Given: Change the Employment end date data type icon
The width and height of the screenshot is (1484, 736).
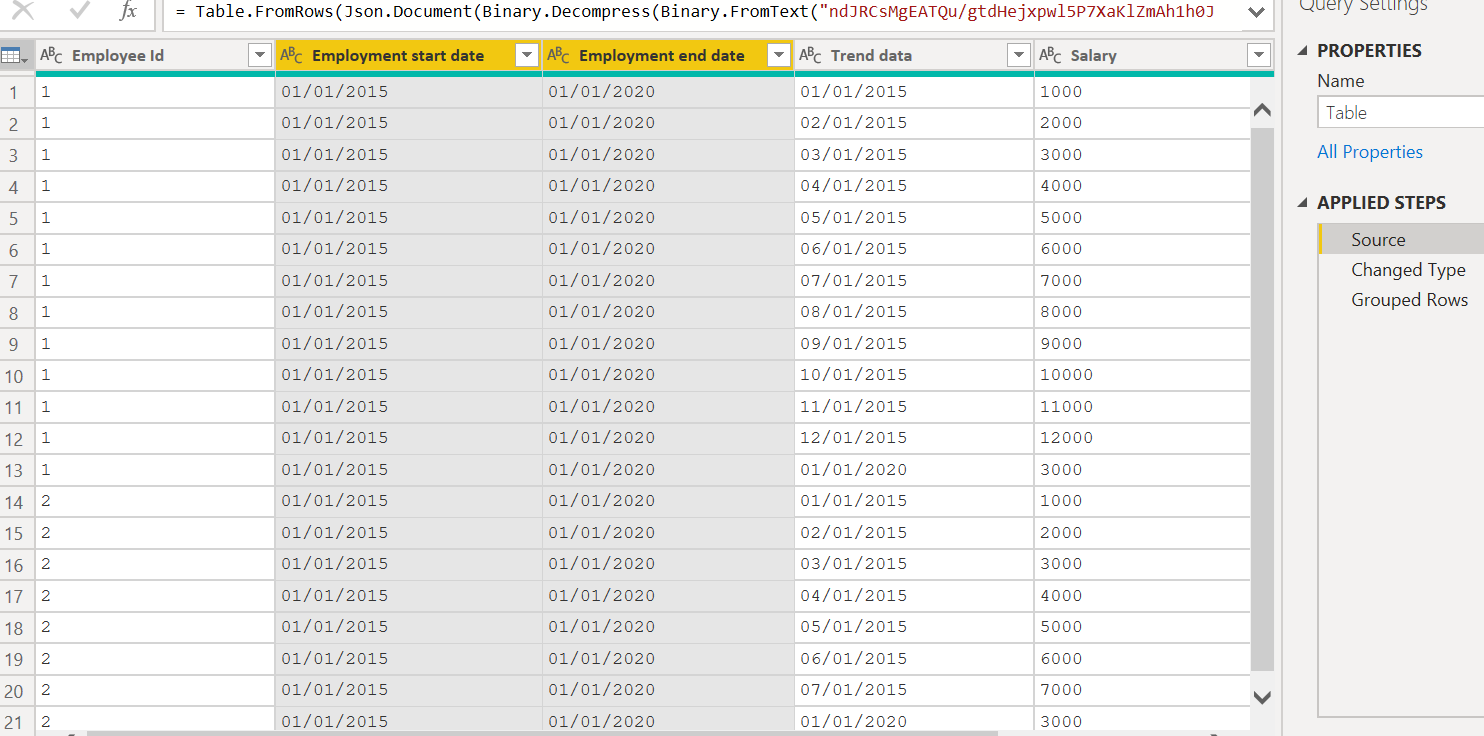Looking at the screenshot, I should pyautogui.click(x=558, y=56).
